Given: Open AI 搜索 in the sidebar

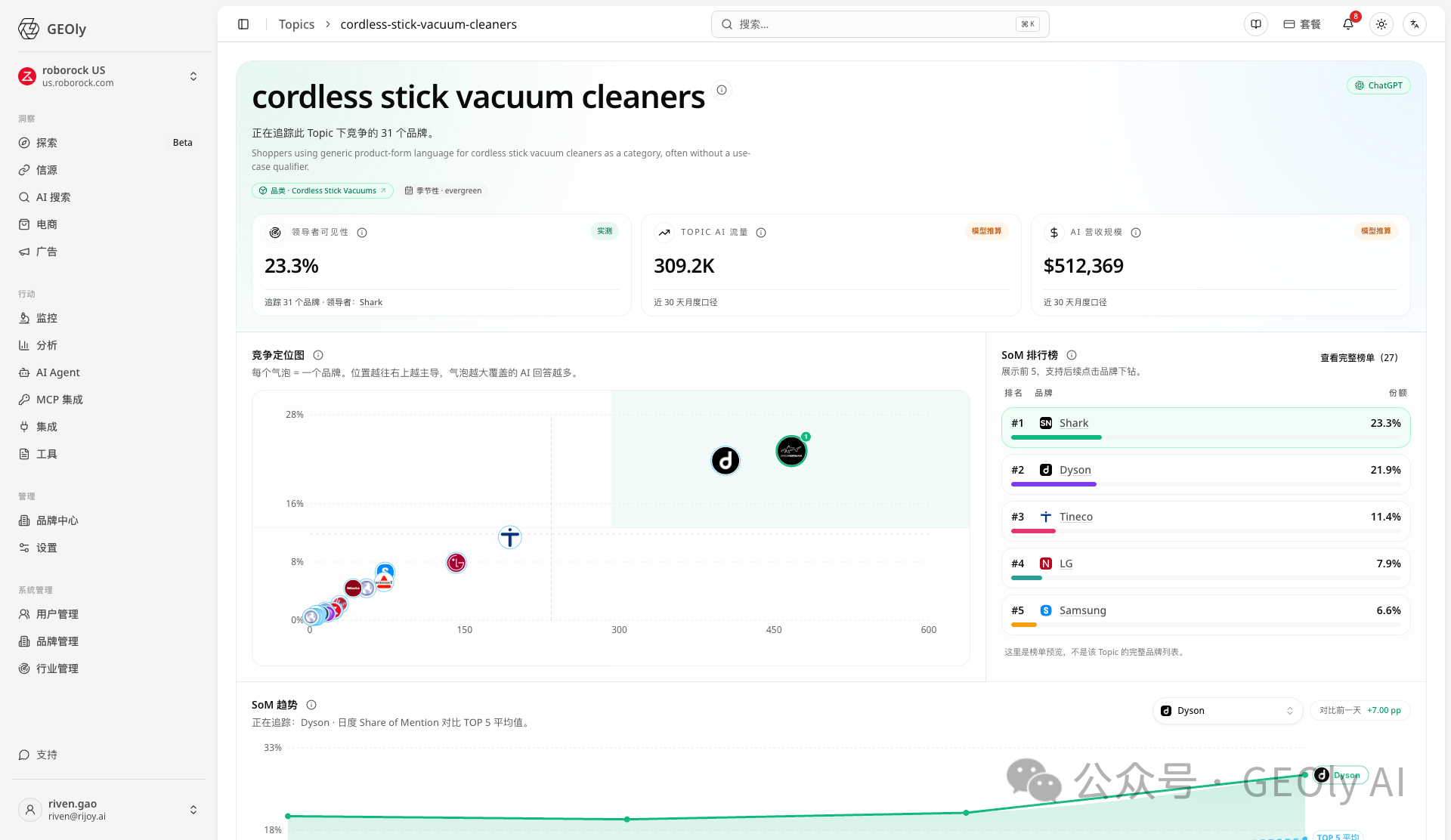Looking at the screenshot, I should tap(109, 197).
